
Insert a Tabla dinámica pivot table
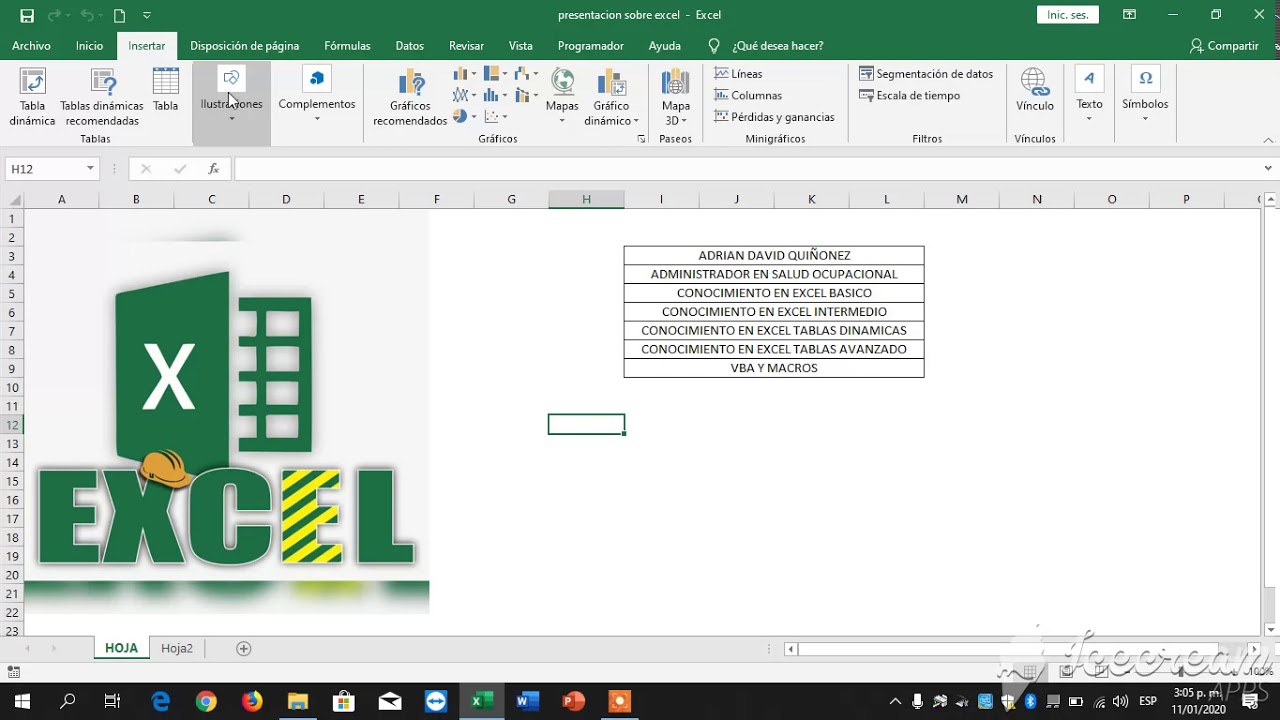tap(32, 97)
